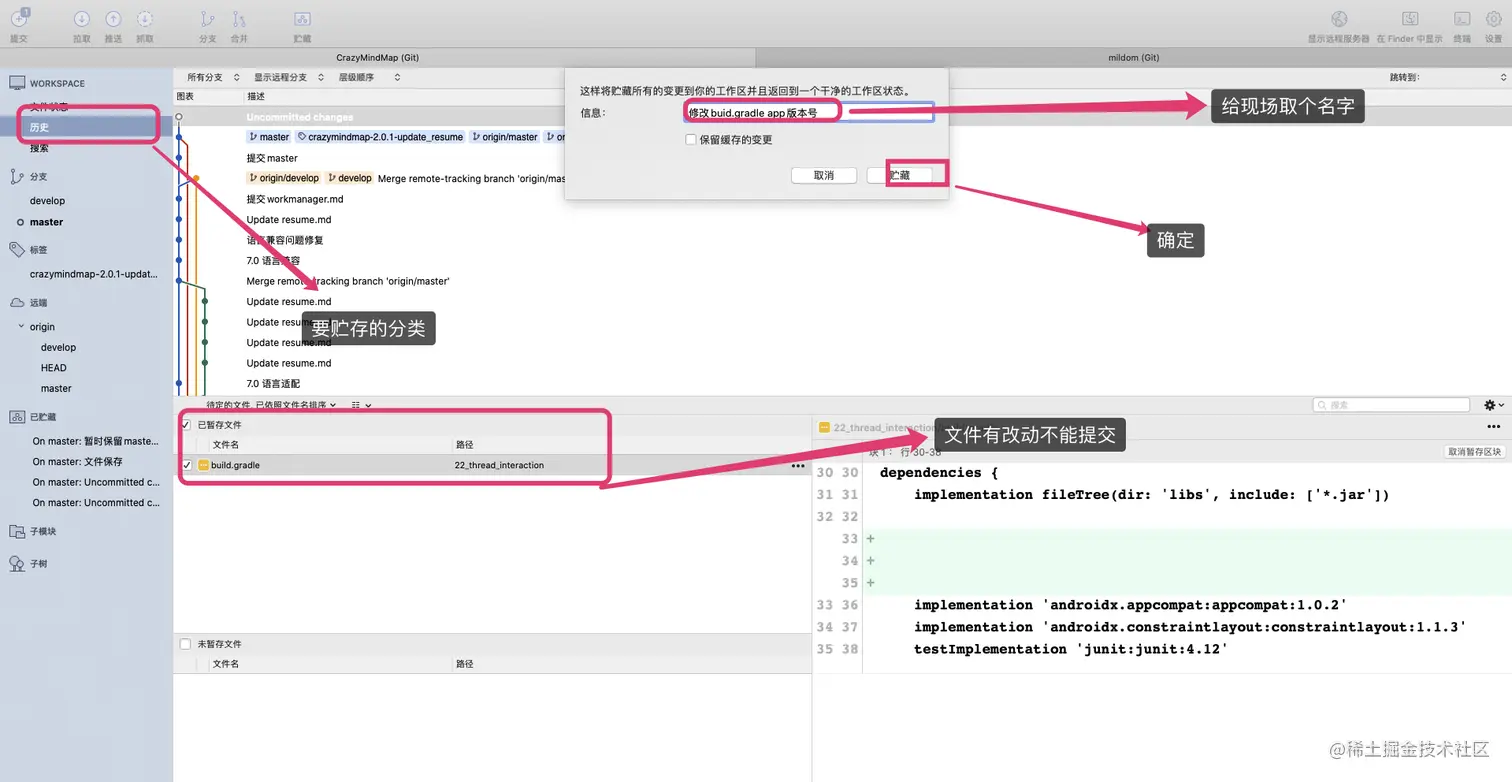1512x782 pixels.
Task: Click the 取消暂存区块 button
Action: pos(1474,452)
